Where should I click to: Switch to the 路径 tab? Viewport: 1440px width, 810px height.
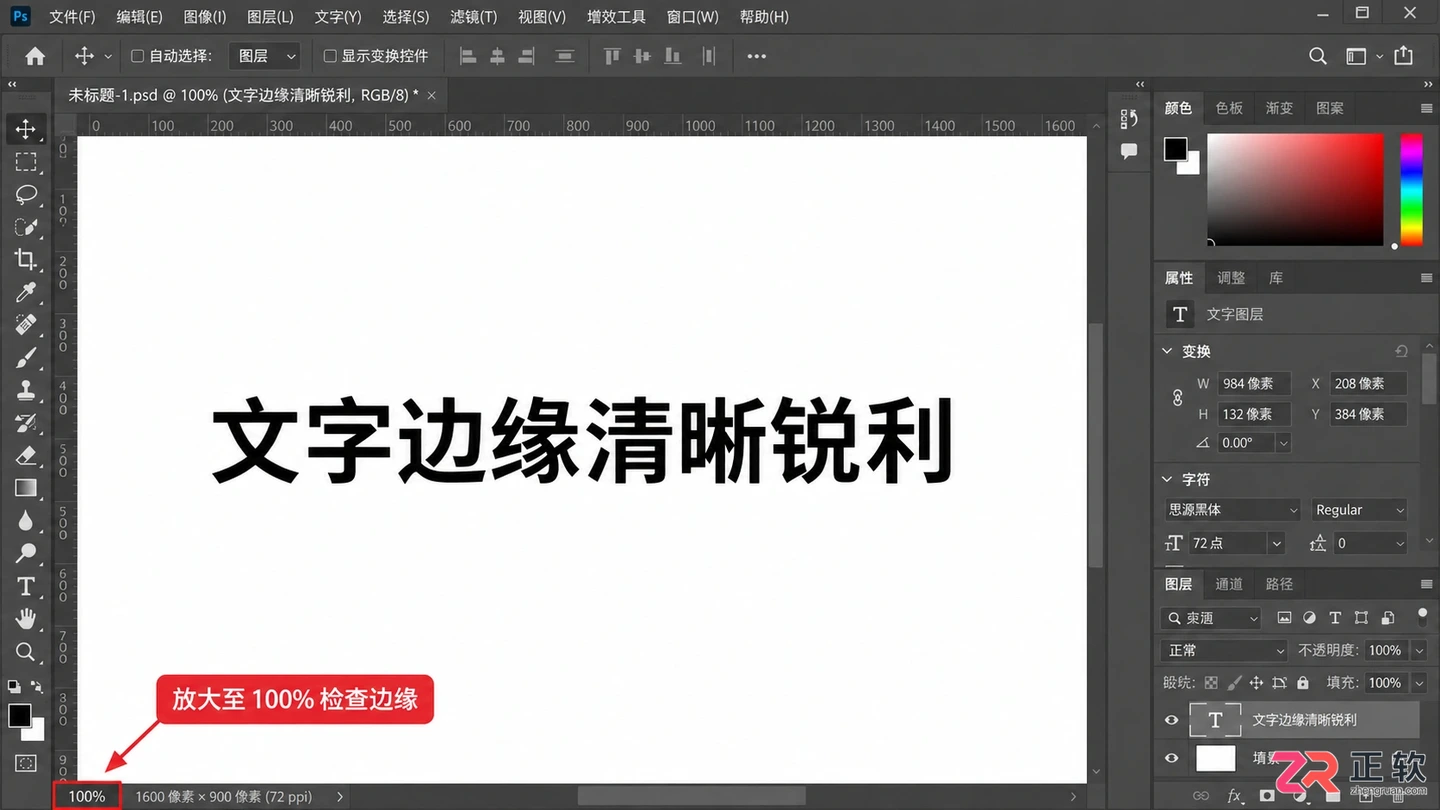1279,584
